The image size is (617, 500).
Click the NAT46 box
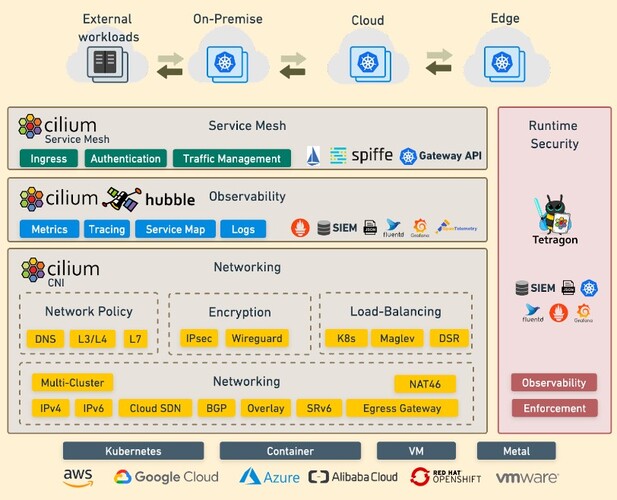click(x=425, y=384)
